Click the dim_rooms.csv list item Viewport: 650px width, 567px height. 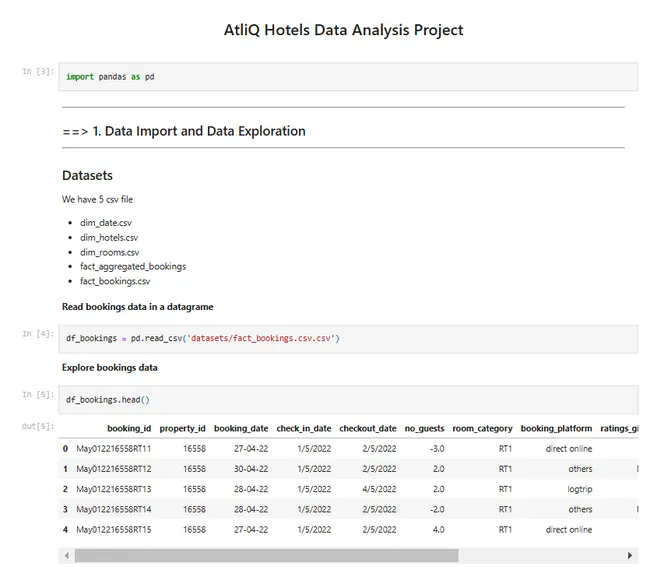109,252
